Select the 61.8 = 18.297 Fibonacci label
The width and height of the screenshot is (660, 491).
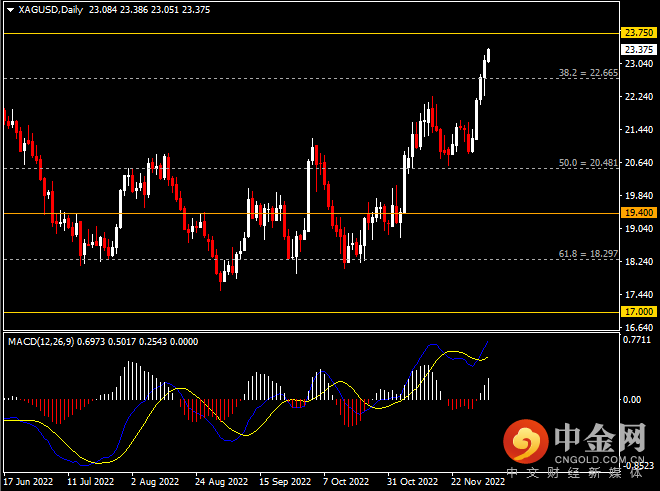coord(587,254)
